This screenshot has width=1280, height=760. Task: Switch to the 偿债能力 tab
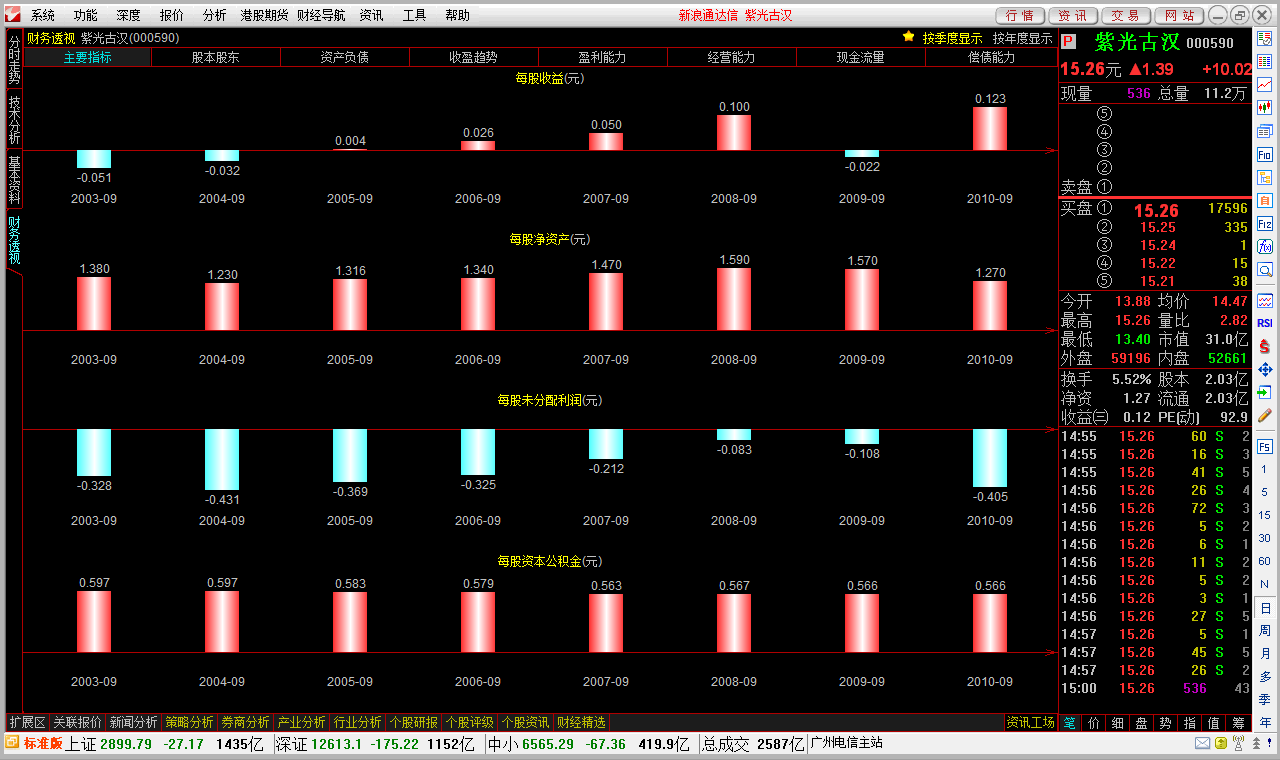point(991,57)
